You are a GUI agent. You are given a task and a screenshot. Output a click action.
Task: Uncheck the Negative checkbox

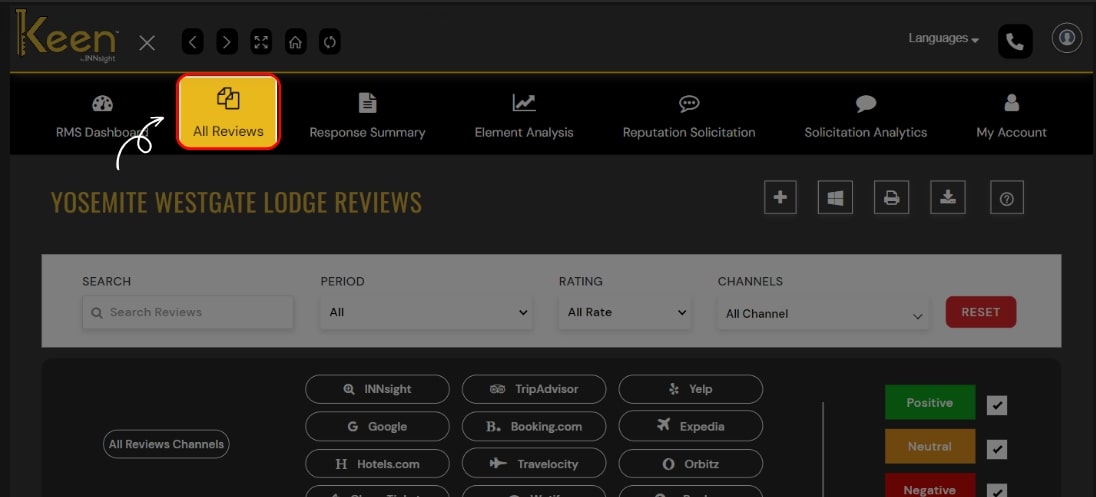(x=997, y=491)
